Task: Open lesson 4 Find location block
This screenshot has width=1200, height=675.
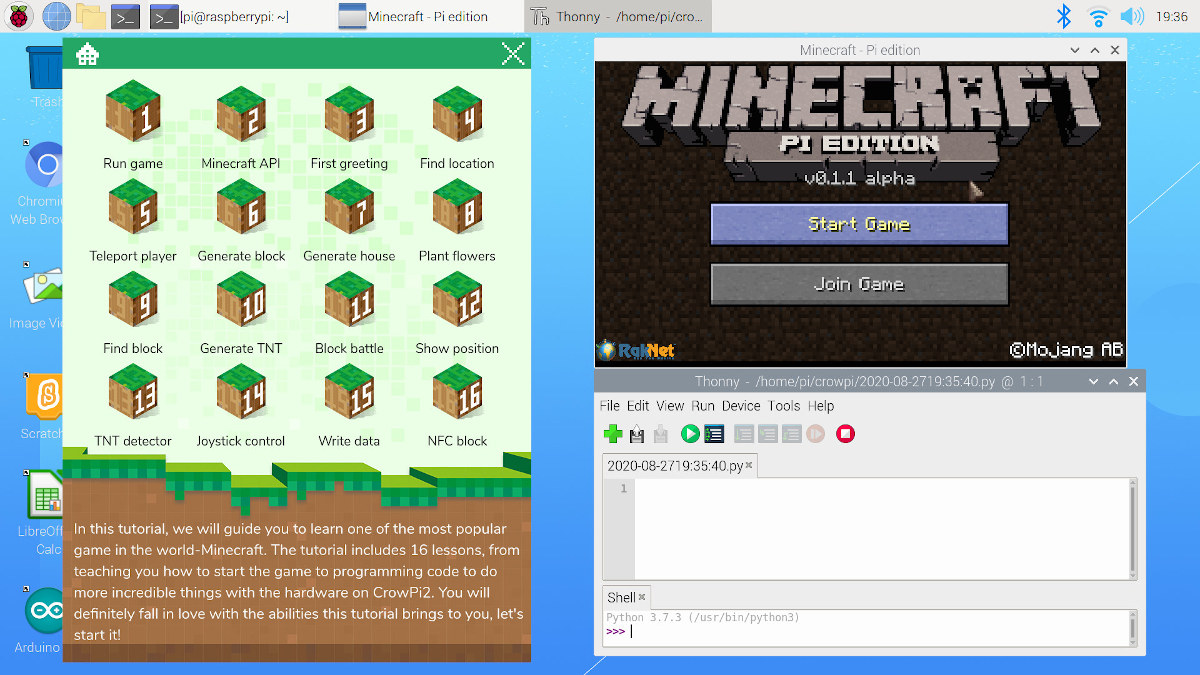Action: point(457,115)
